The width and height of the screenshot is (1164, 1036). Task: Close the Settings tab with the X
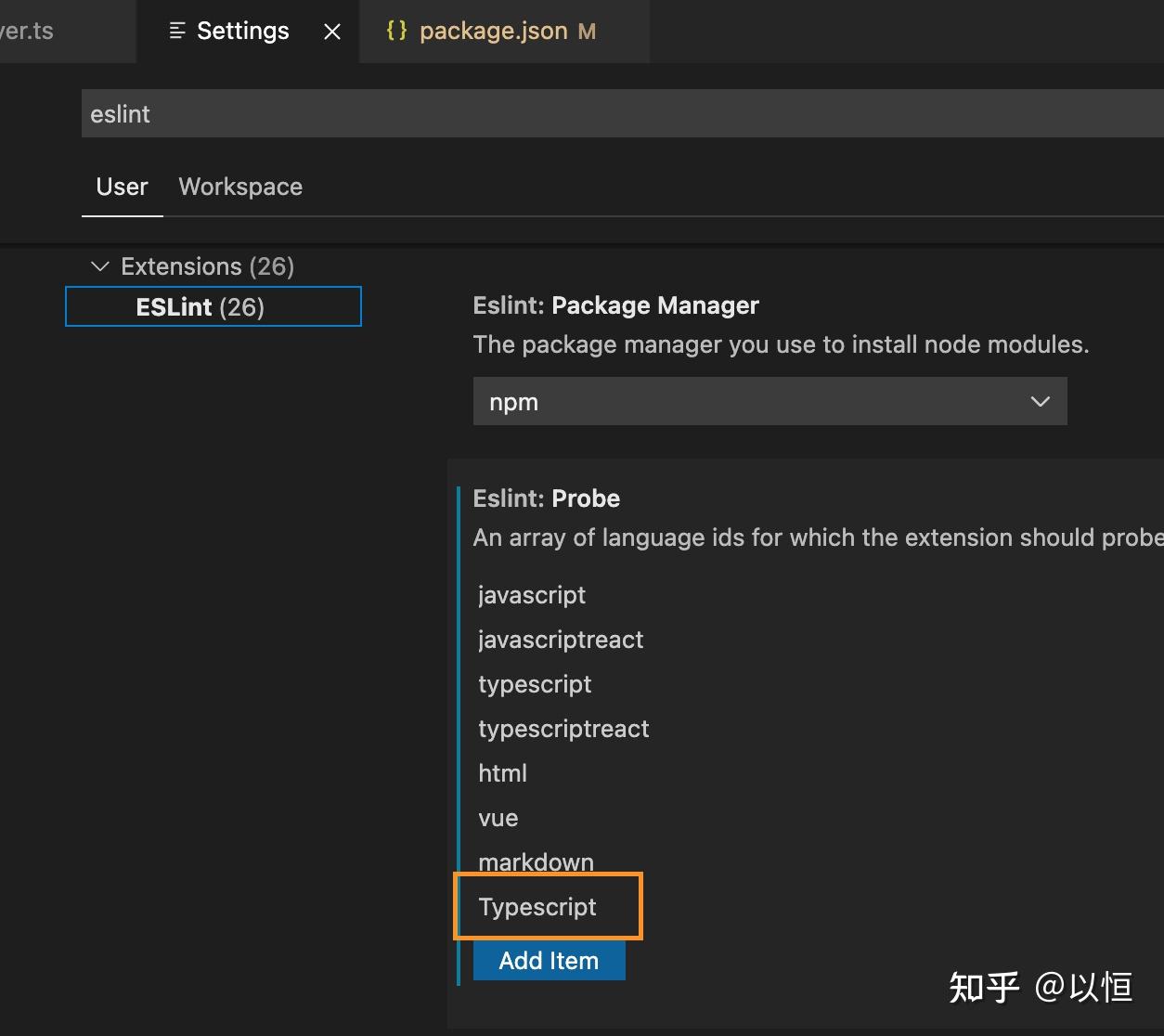pos(331,31)
